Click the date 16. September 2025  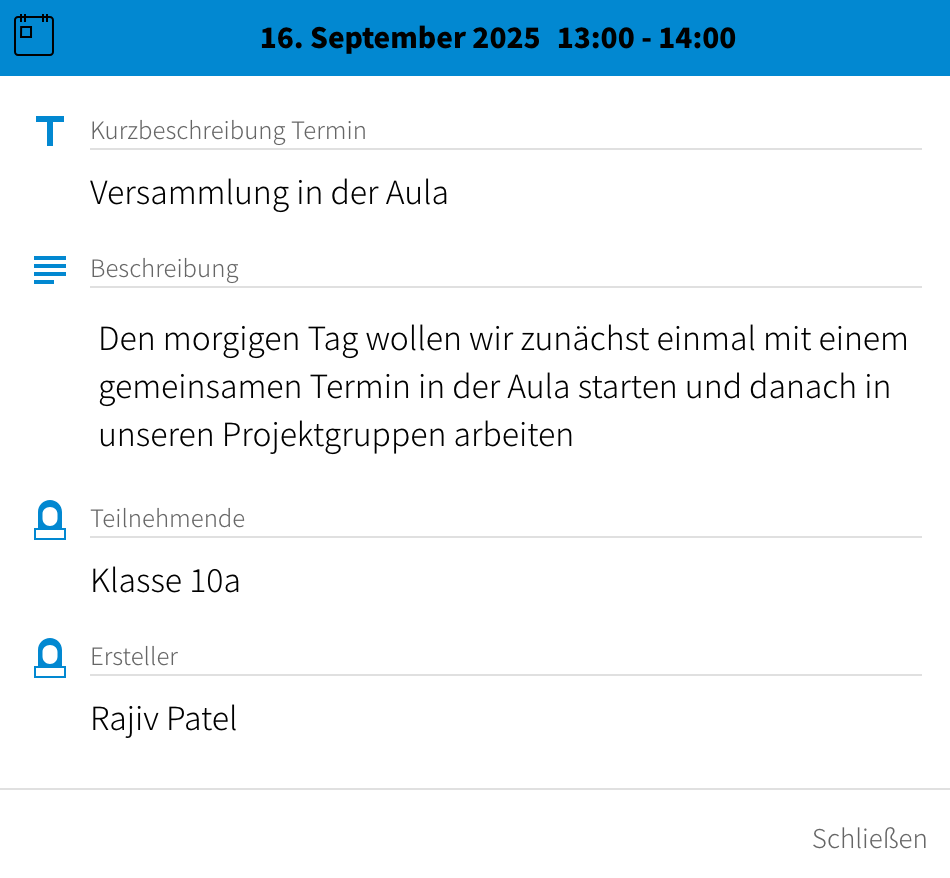399,38
